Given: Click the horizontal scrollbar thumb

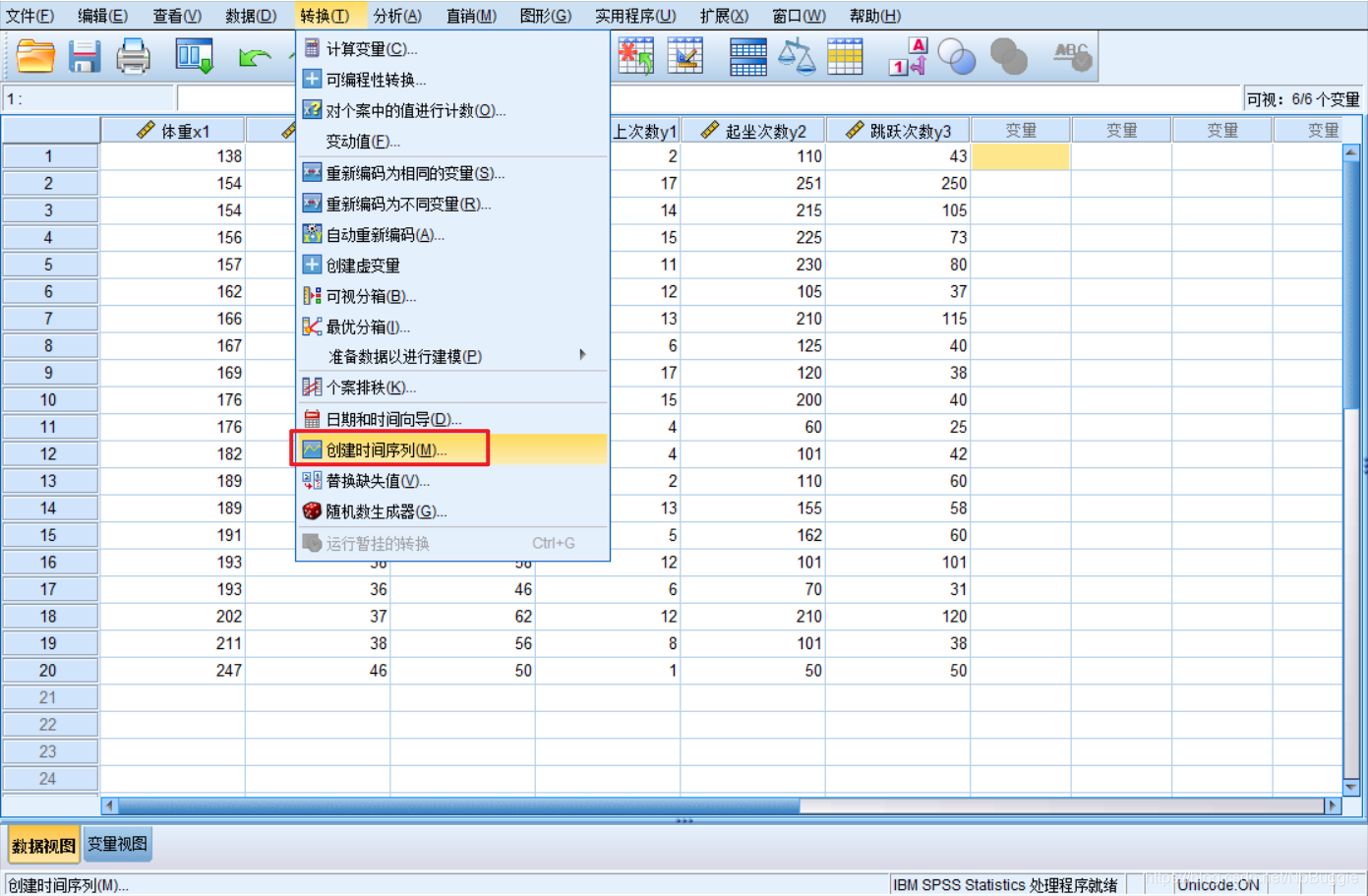Looking at the screenshot, I should 459,806.
